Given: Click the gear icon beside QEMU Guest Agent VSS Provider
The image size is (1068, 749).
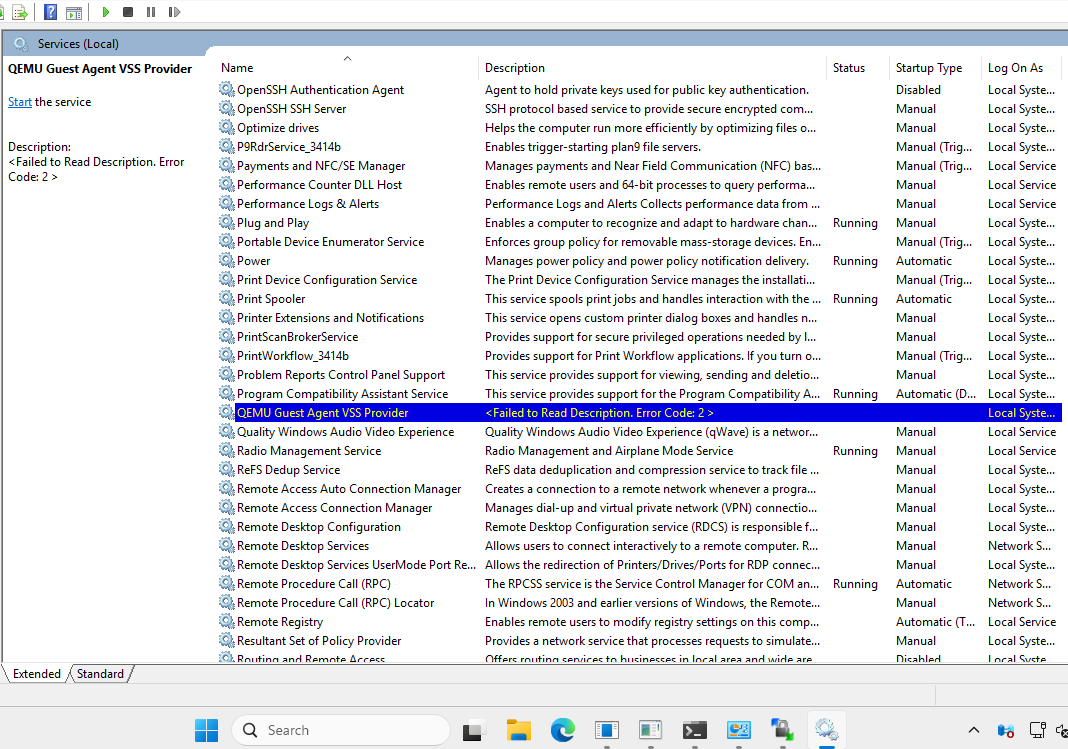Looking at the screenshot, I should click(x=226, y=413).
